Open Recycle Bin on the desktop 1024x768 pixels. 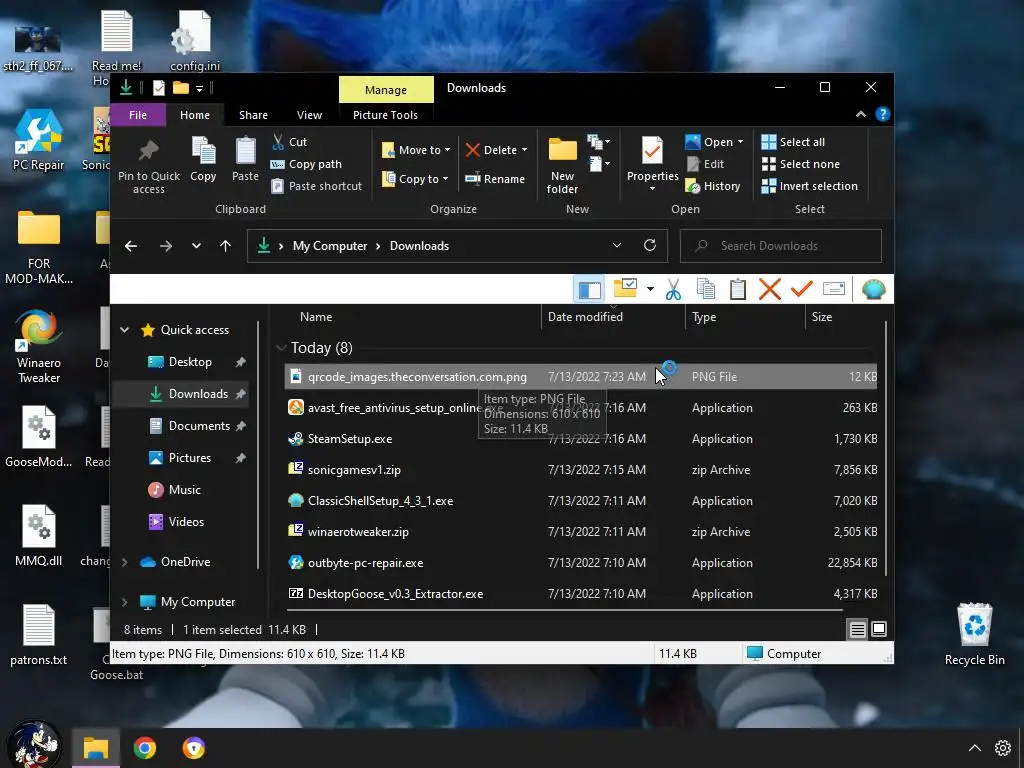click(x=974, y=634)
